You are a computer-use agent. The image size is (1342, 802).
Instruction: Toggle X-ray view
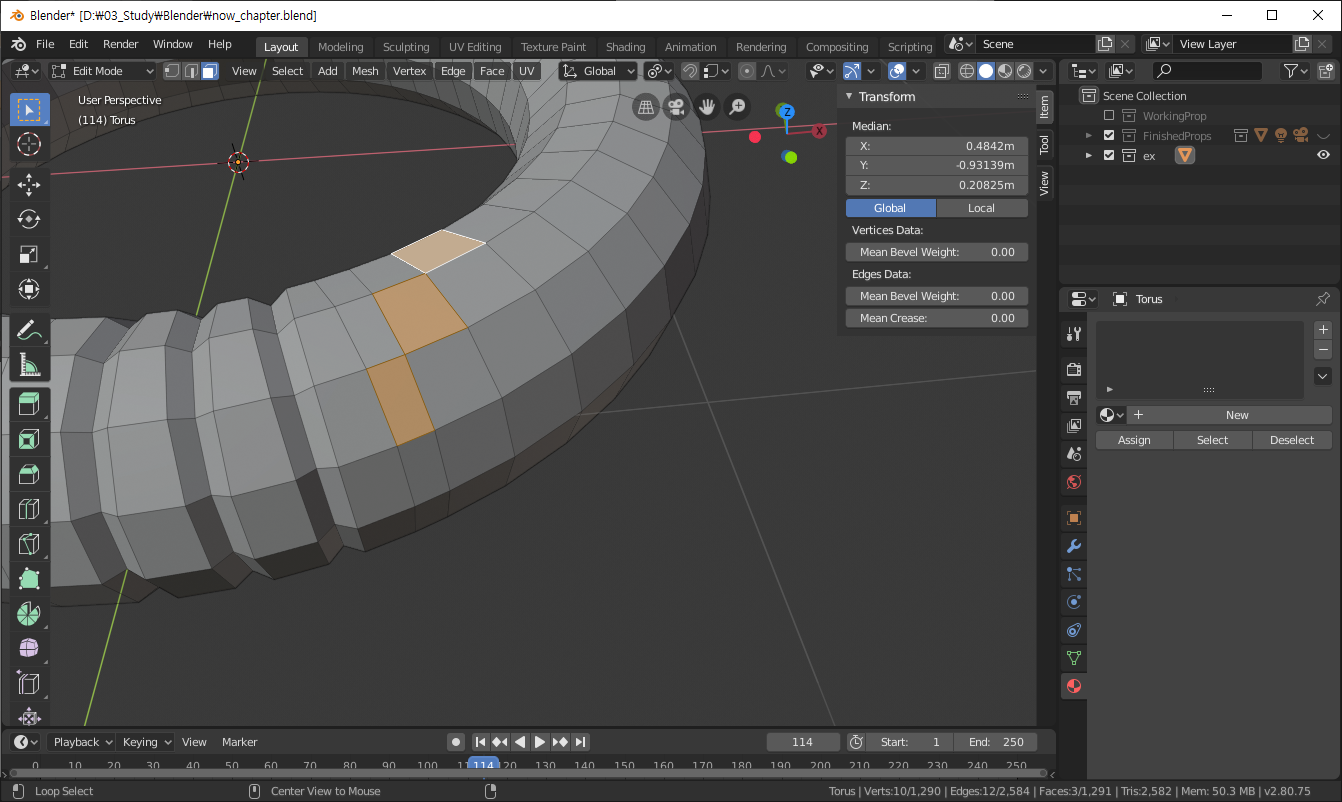coord(941,71)
